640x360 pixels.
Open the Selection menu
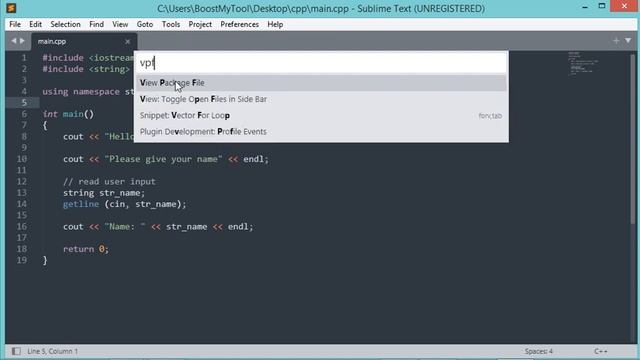click(x=65, y=24)
